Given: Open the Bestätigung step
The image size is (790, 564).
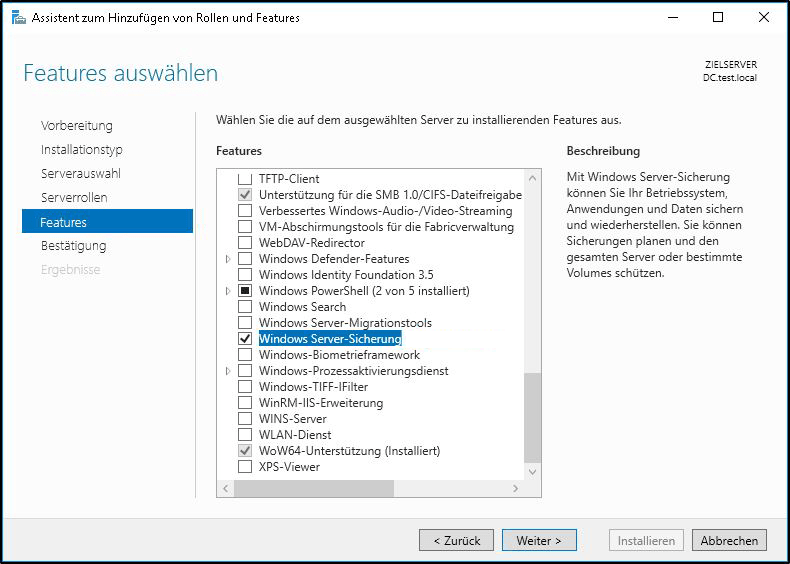Looking at the screenshot, I should (x=73, y=246).
